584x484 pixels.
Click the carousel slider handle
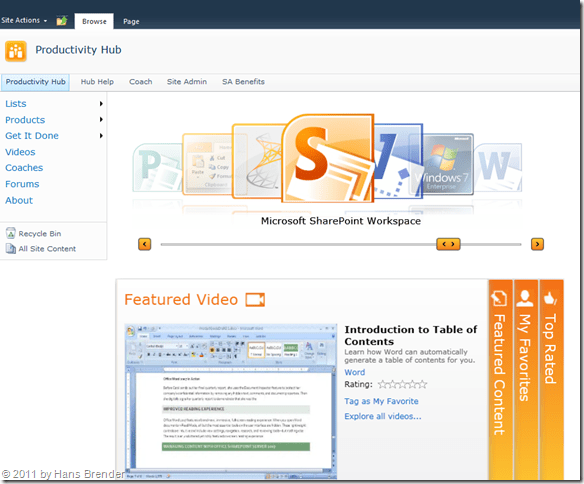point(448,244)
